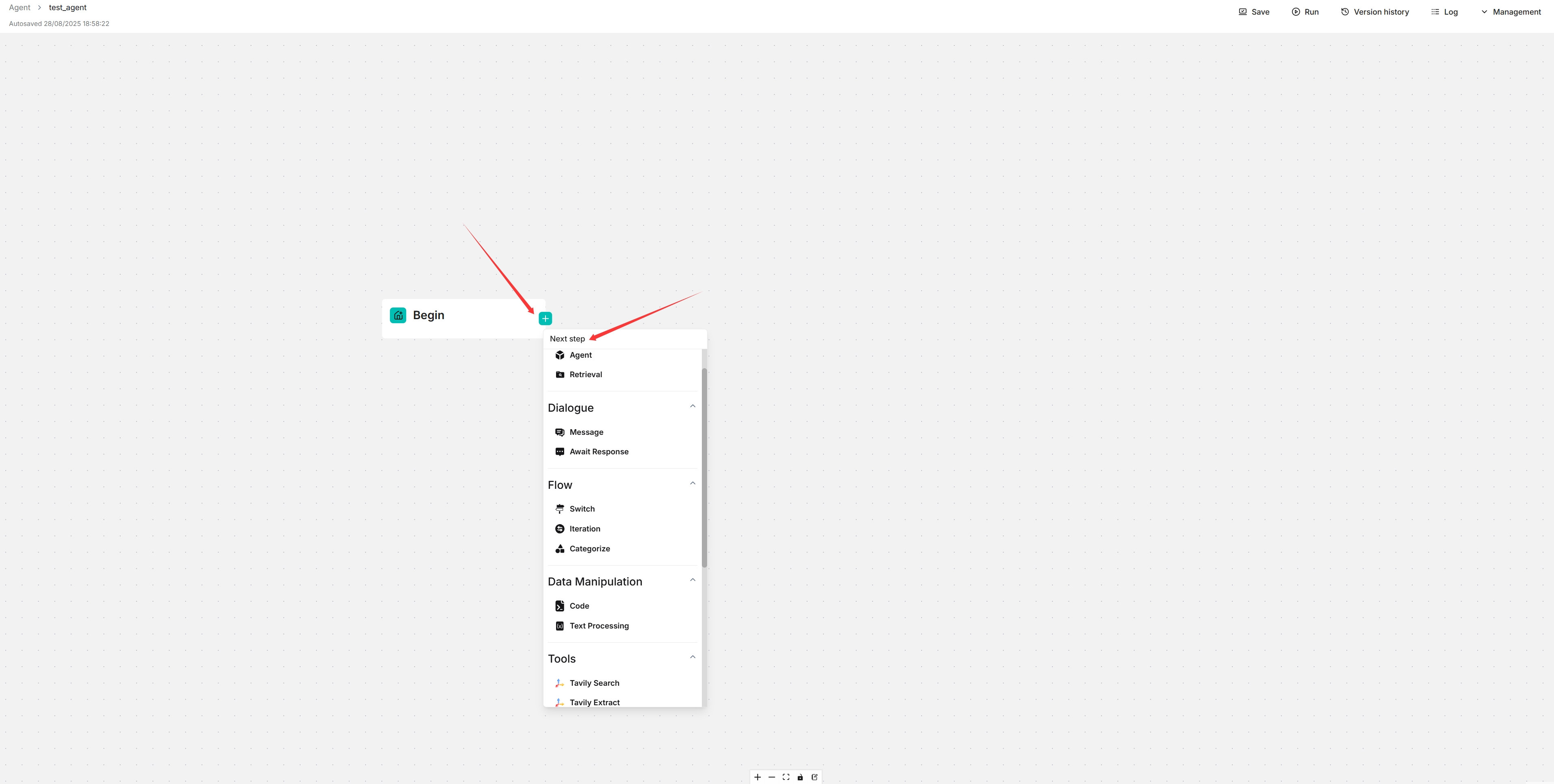Zoom out the canvas with minus control
This screenshot has height=784, width=1554.
pyautogui.click(x=772, y=777)
